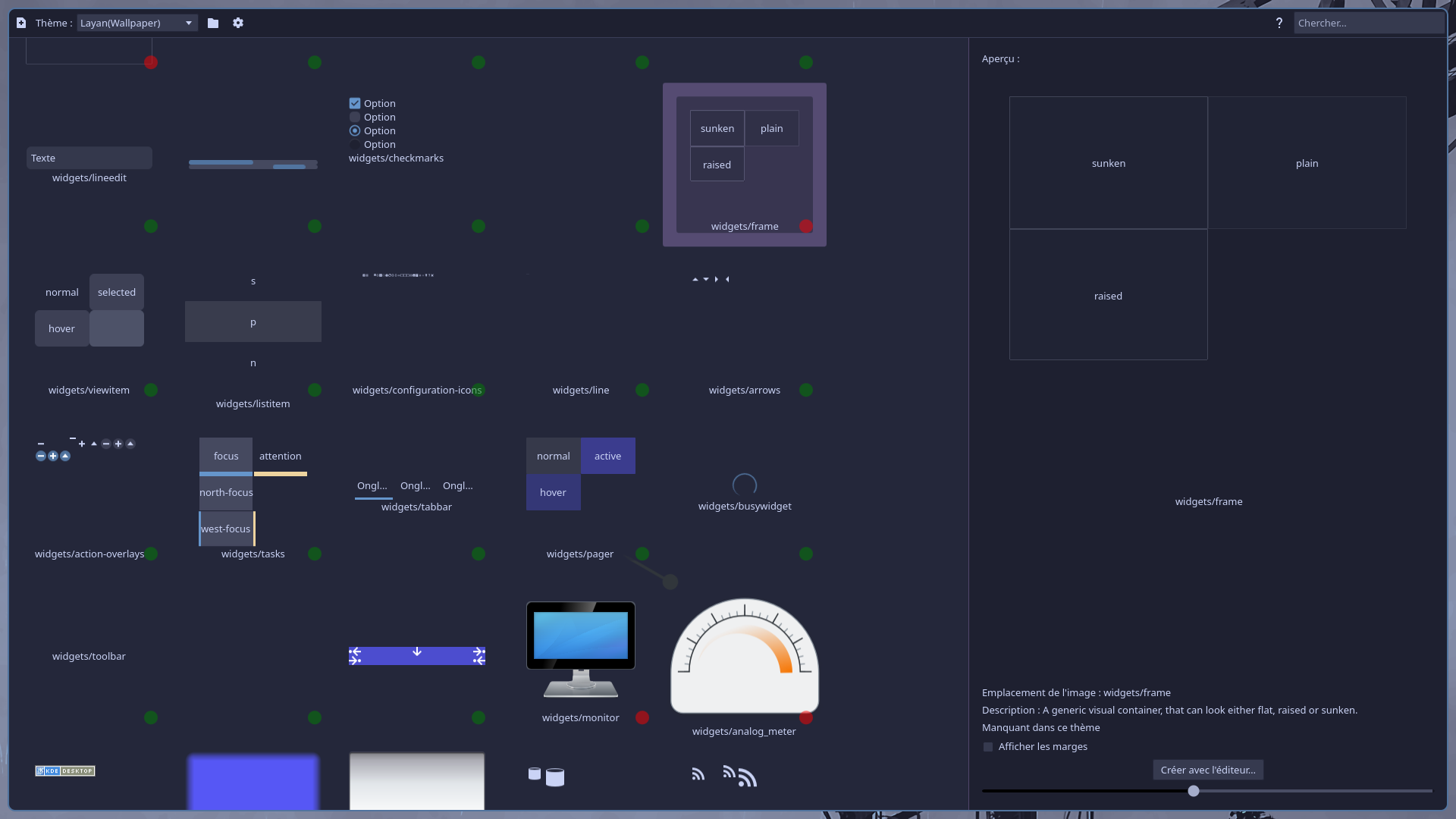Click the Chercher search field

(1367, 23)
